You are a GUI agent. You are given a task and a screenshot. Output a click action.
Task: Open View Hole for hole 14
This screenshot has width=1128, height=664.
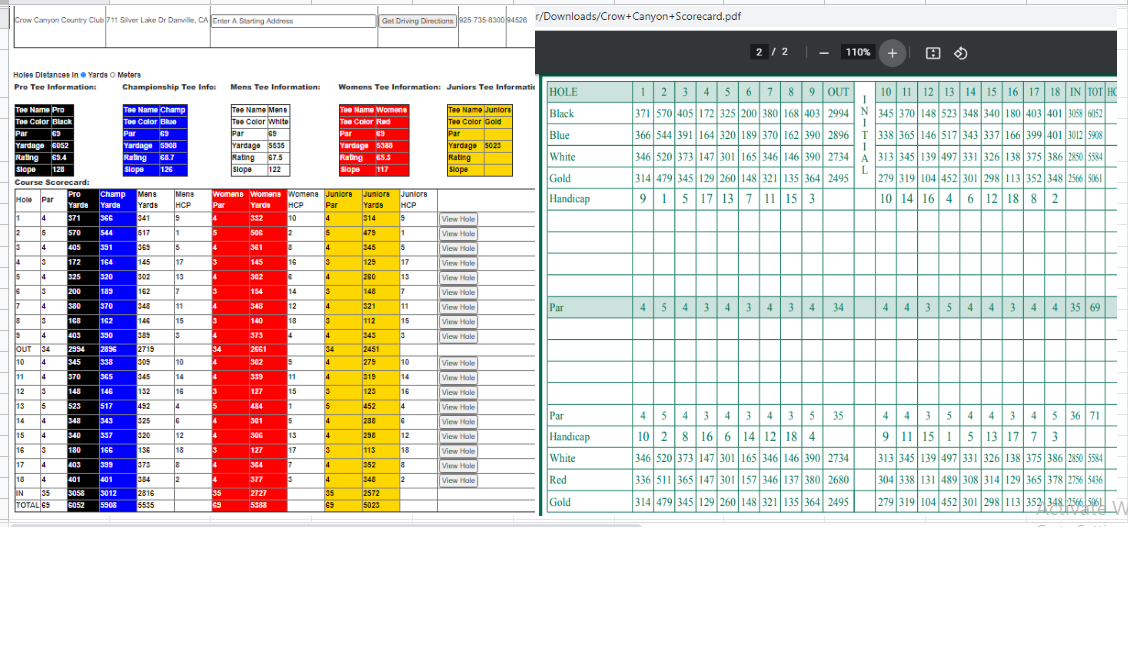pyautogui.click(x=458, y=422)
